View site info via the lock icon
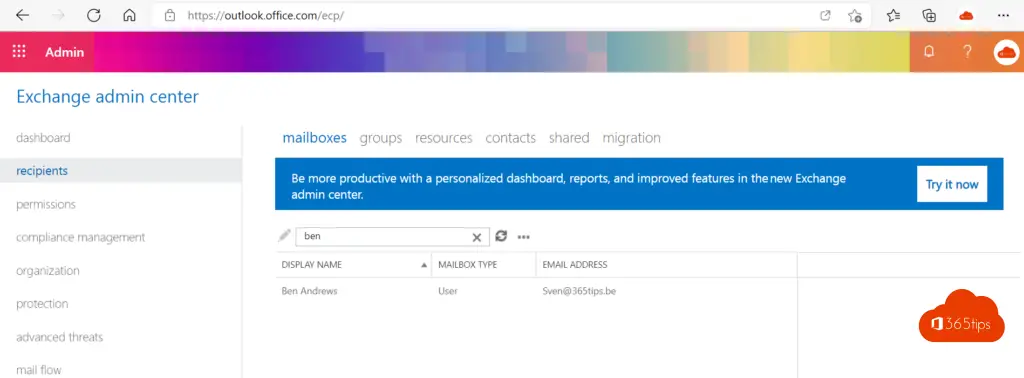This screenshot has height=378, width=1024. click(x=170, y=16)
